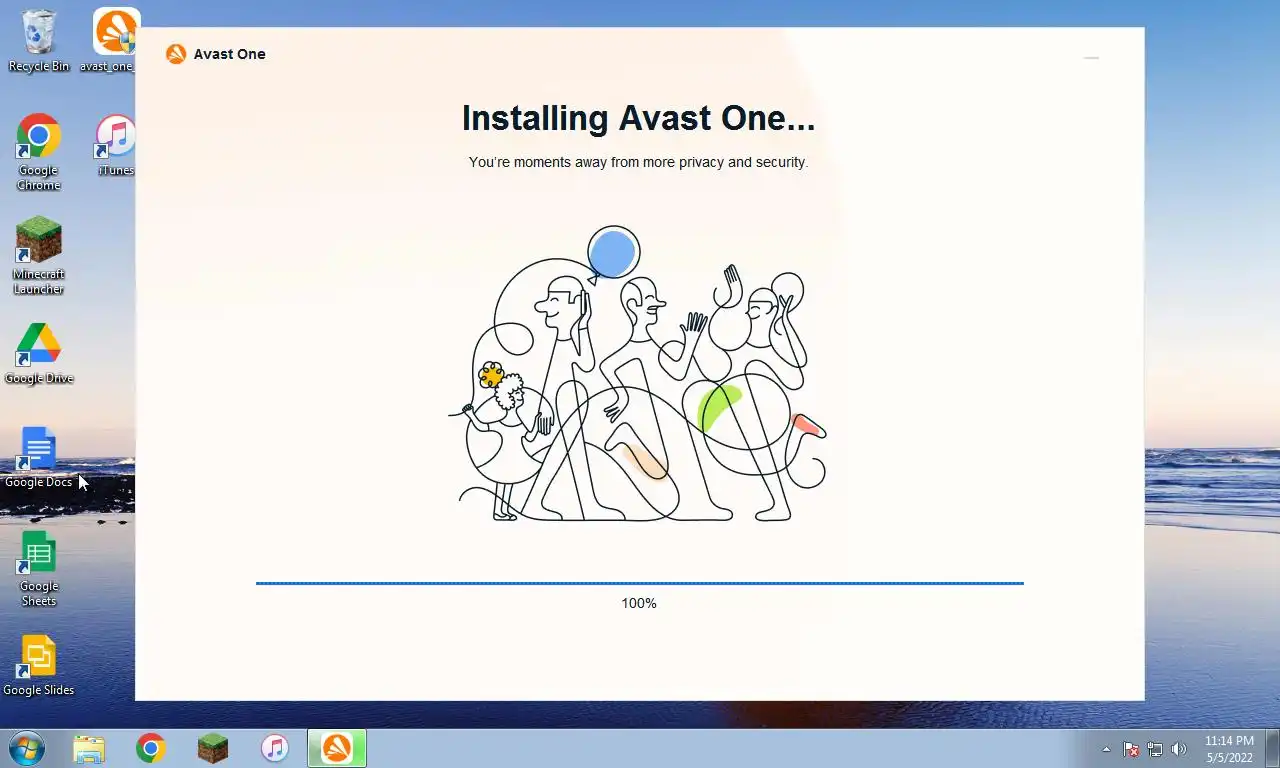Open the network tray icon
1280x768 pixels.
point(1155,749)
